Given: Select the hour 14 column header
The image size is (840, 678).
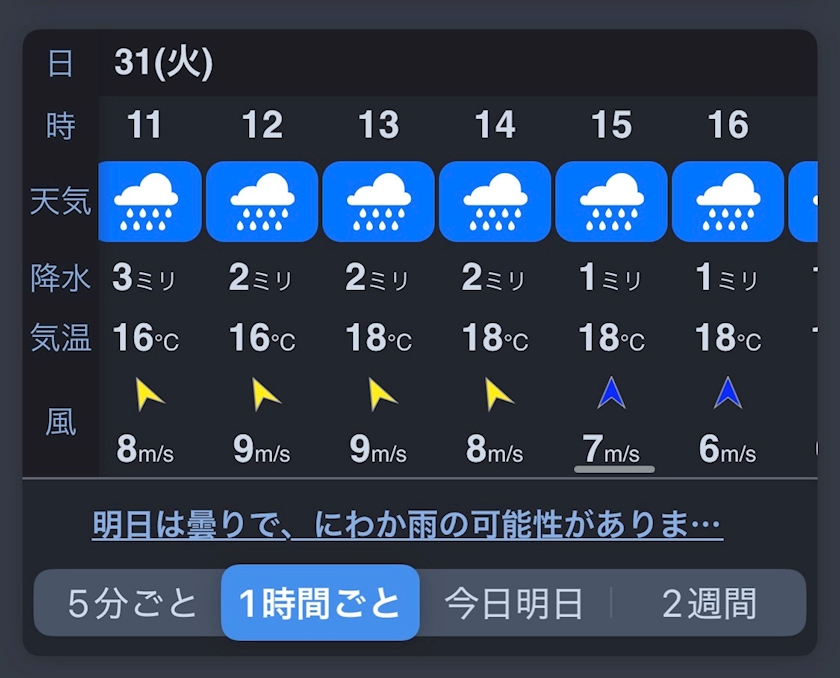Looking at the screenshot, I should tap(495, 125).
